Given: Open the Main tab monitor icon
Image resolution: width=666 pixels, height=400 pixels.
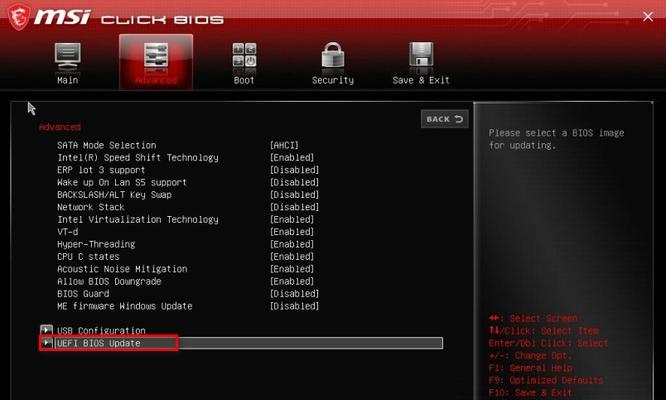Looking at the screenshot, I should coord(68,56).
